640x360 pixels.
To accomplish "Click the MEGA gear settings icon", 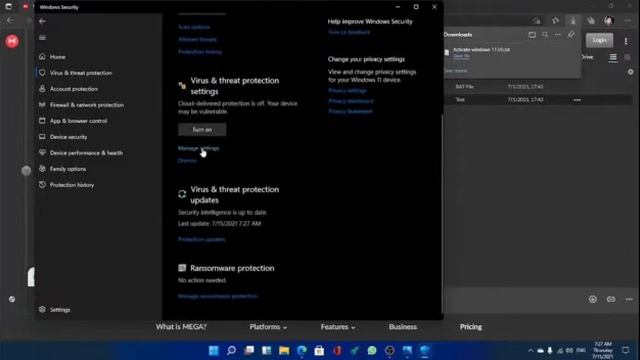I will (x=631, y=72).
